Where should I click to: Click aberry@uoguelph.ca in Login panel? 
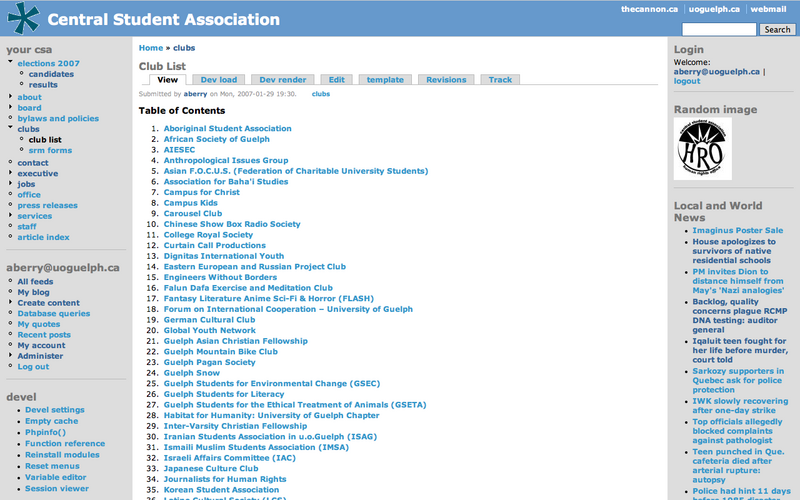(717, 72)
